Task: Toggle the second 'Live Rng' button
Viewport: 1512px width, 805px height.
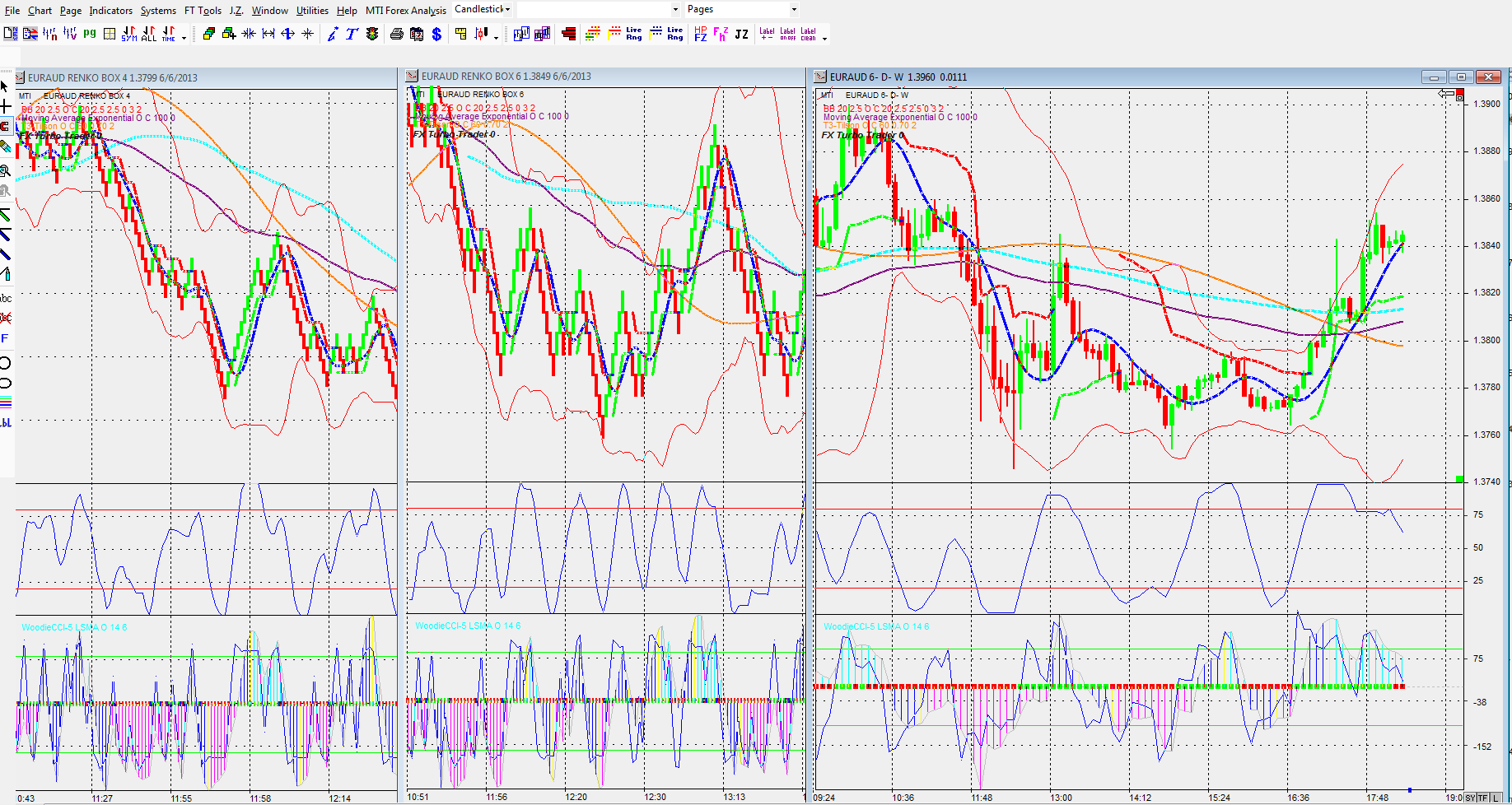Action: click(675, 34)
